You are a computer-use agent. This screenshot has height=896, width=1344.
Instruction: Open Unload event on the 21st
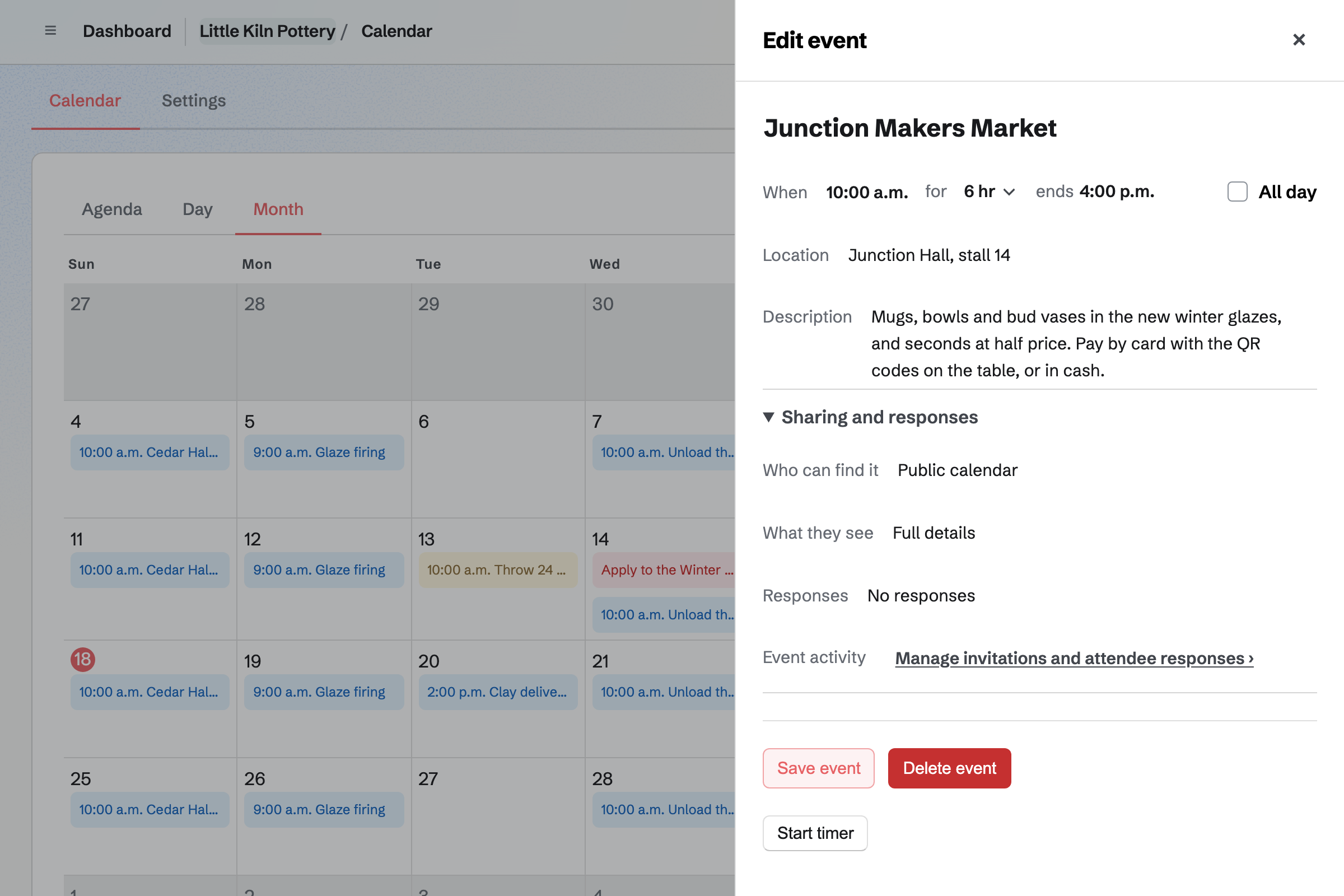(664, 692)
